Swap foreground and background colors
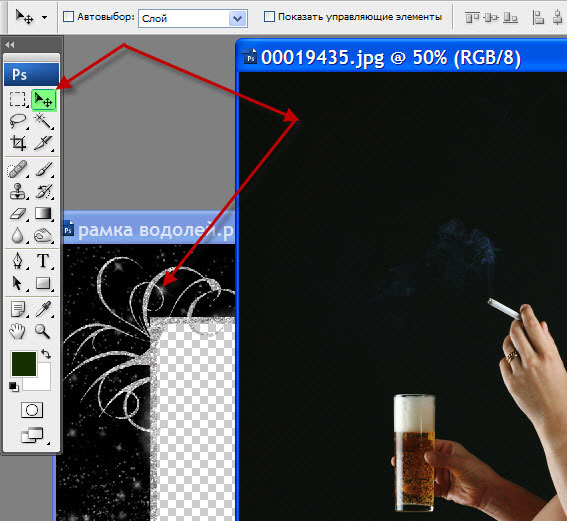This screenshot has width=567, height=521. click(x=46, y=354)
